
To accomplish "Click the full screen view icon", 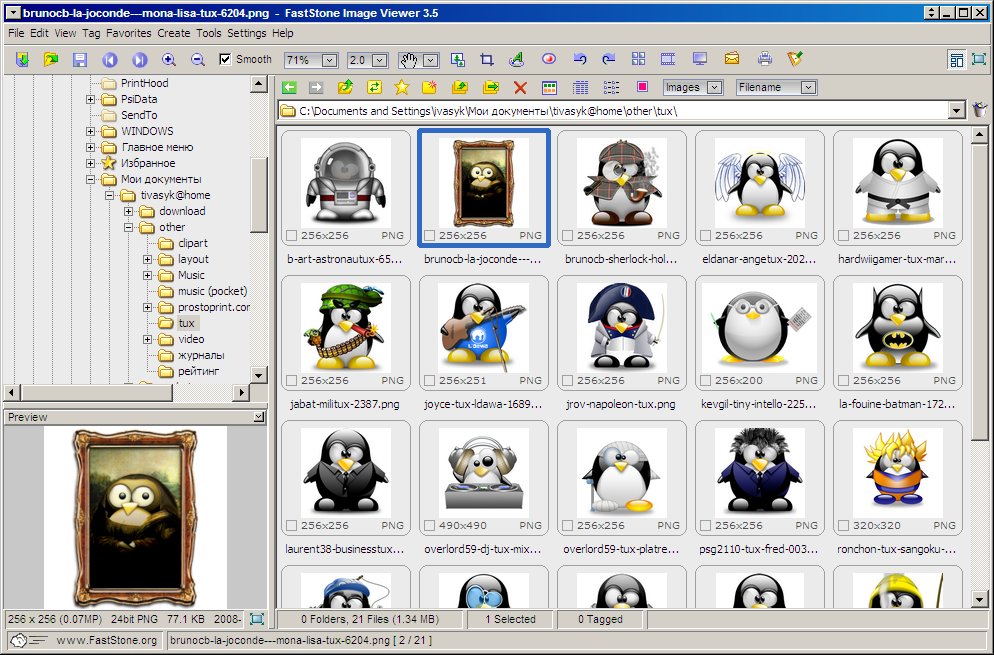I will click(979, 60).
